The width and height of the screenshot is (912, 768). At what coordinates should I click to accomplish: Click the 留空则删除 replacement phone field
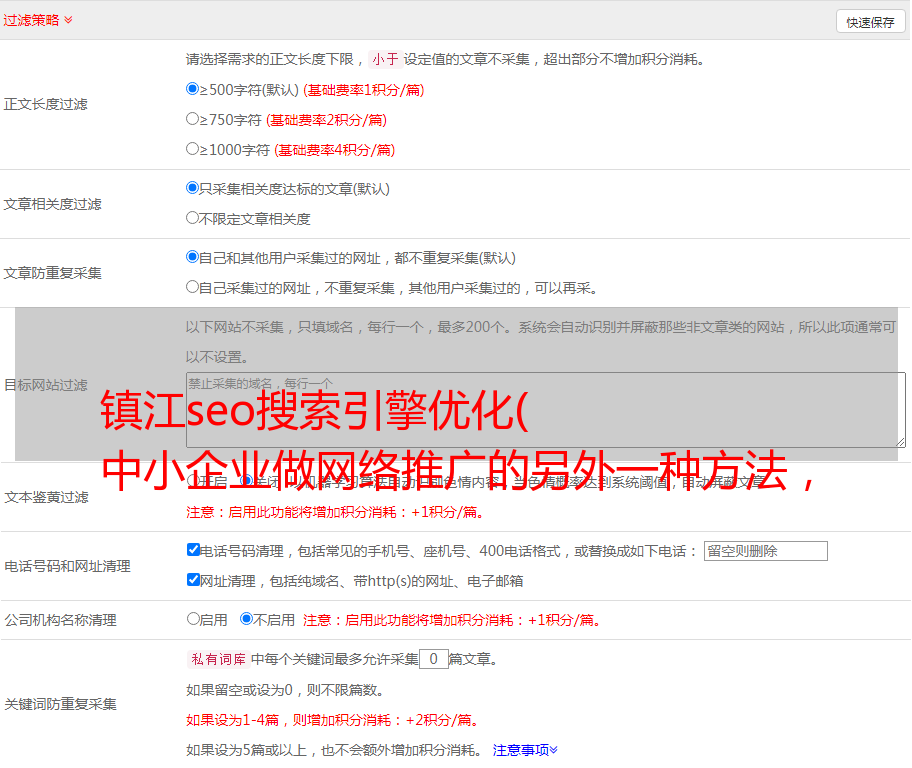point(765,551)
